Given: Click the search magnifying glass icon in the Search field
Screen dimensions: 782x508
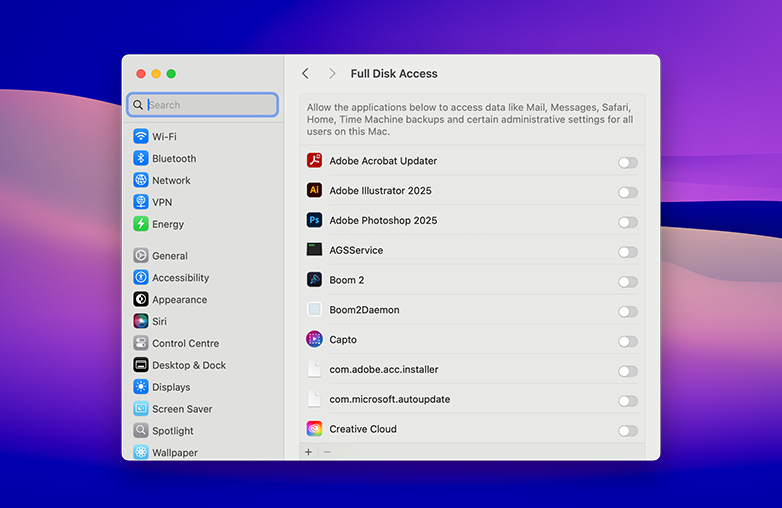Looking at the screenshot, I should point(138,105).
